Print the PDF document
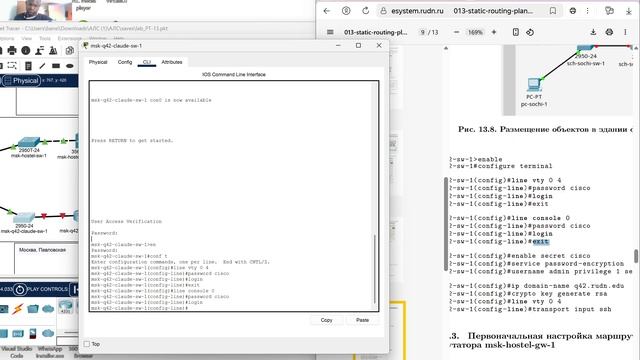640x360 pixels. (x=609, y=32)
